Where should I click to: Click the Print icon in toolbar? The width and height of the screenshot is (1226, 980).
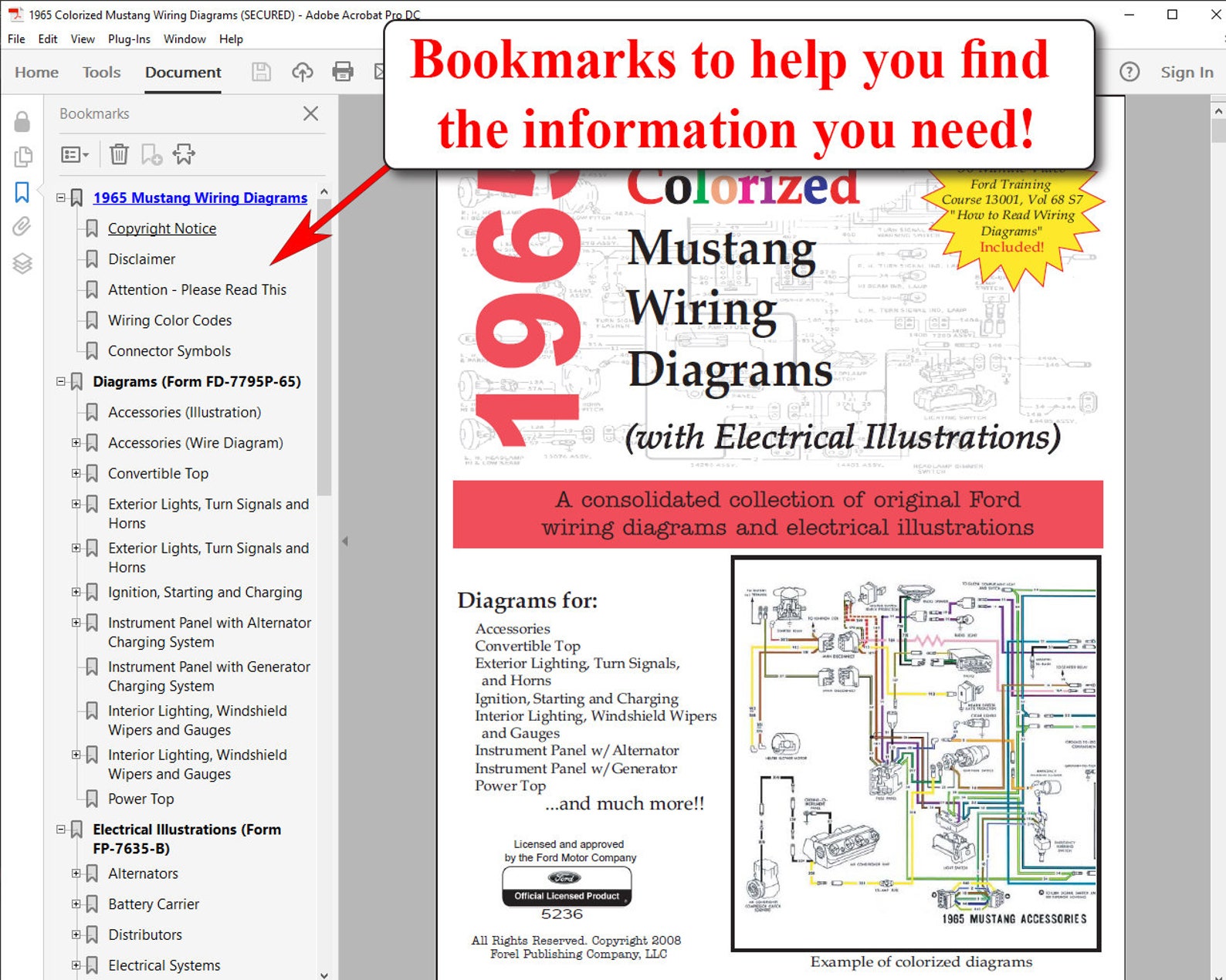tap(343, 72)
